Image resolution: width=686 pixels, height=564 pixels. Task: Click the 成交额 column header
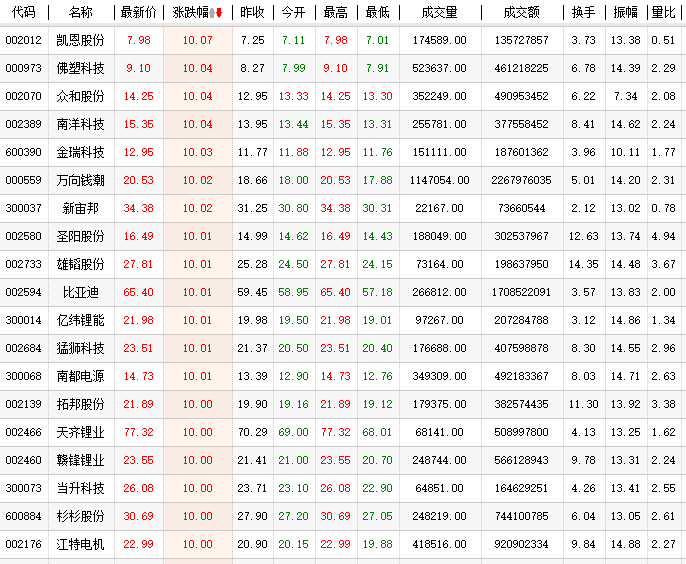click(x=521, y=13)
